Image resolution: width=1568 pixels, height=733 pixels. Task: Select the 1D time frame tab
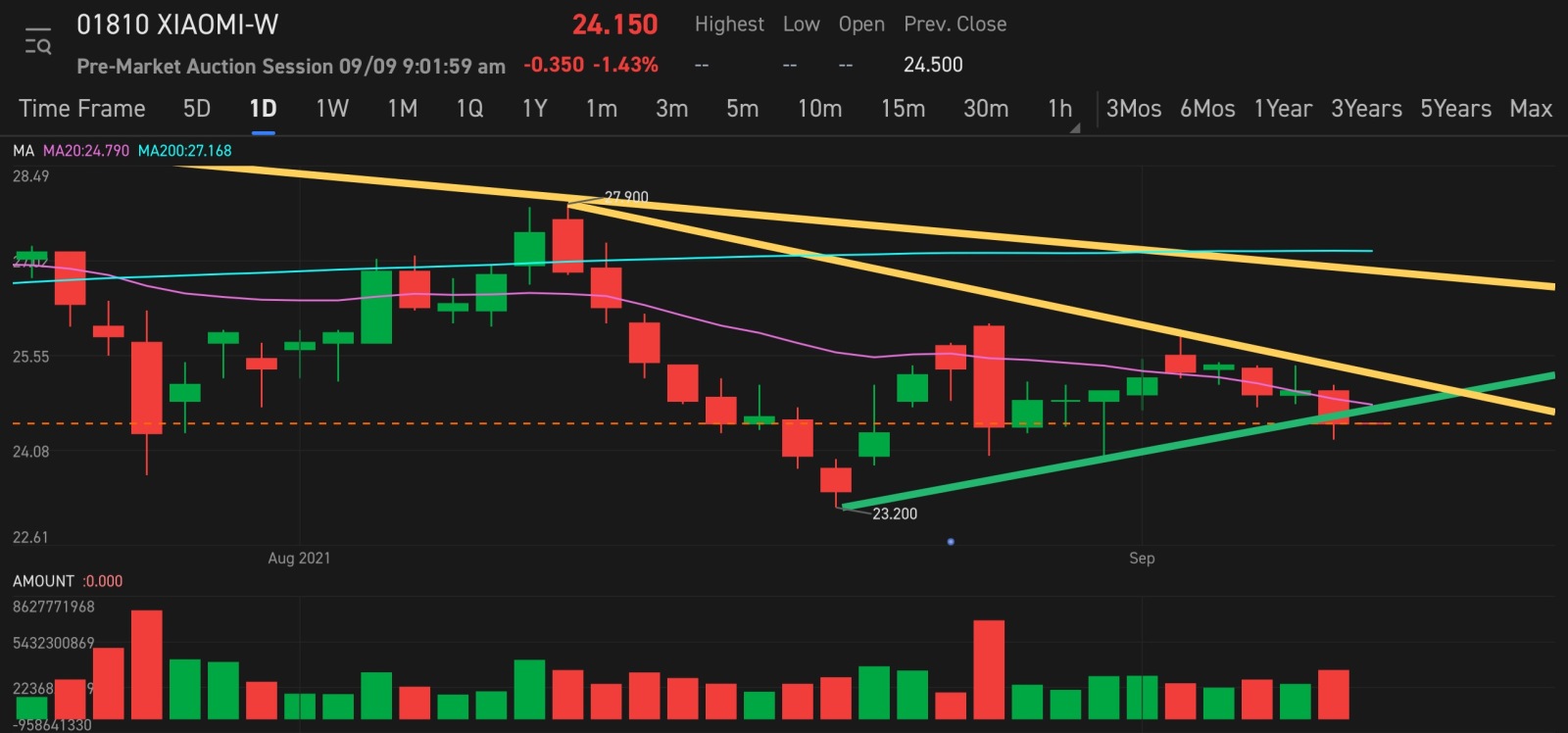[x=263, y=109]
